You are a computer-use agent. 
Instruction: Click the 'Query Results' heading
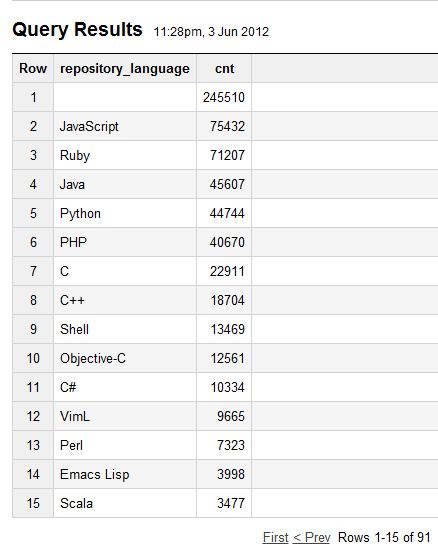77,30
